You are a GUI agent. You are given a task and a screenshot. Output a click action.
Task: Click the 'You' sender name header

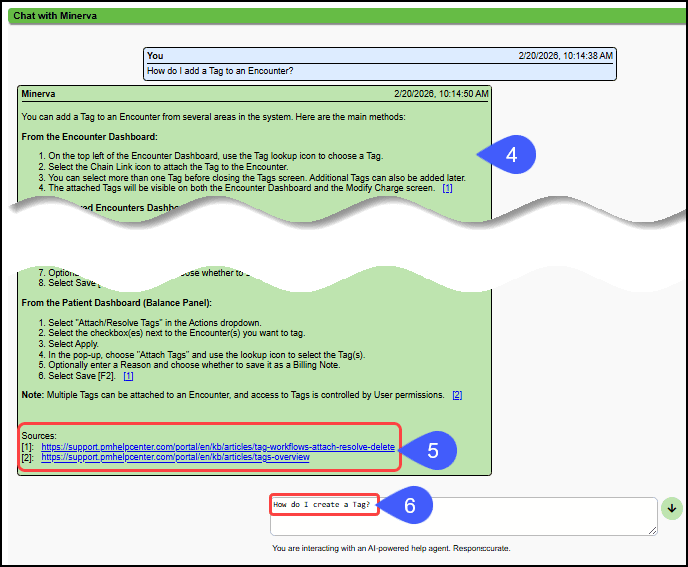pyautogui.click(x=155, y=56)
